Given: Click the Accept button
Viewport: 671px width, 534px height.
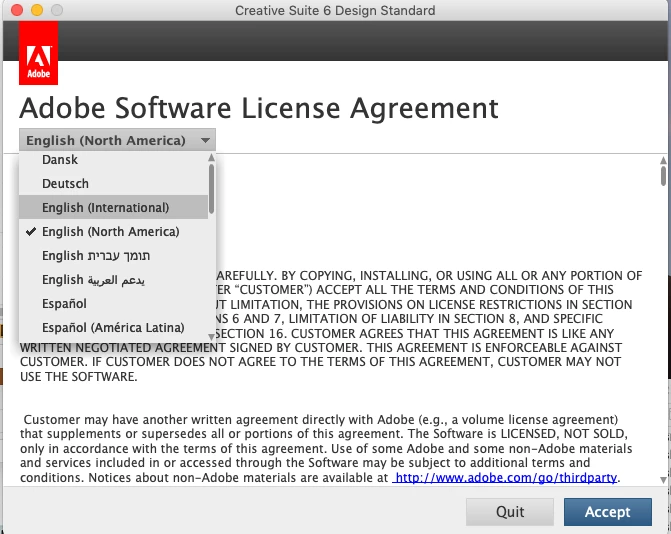Looking at the screenshot, I should pyautogui.click(x=608, y=512).
